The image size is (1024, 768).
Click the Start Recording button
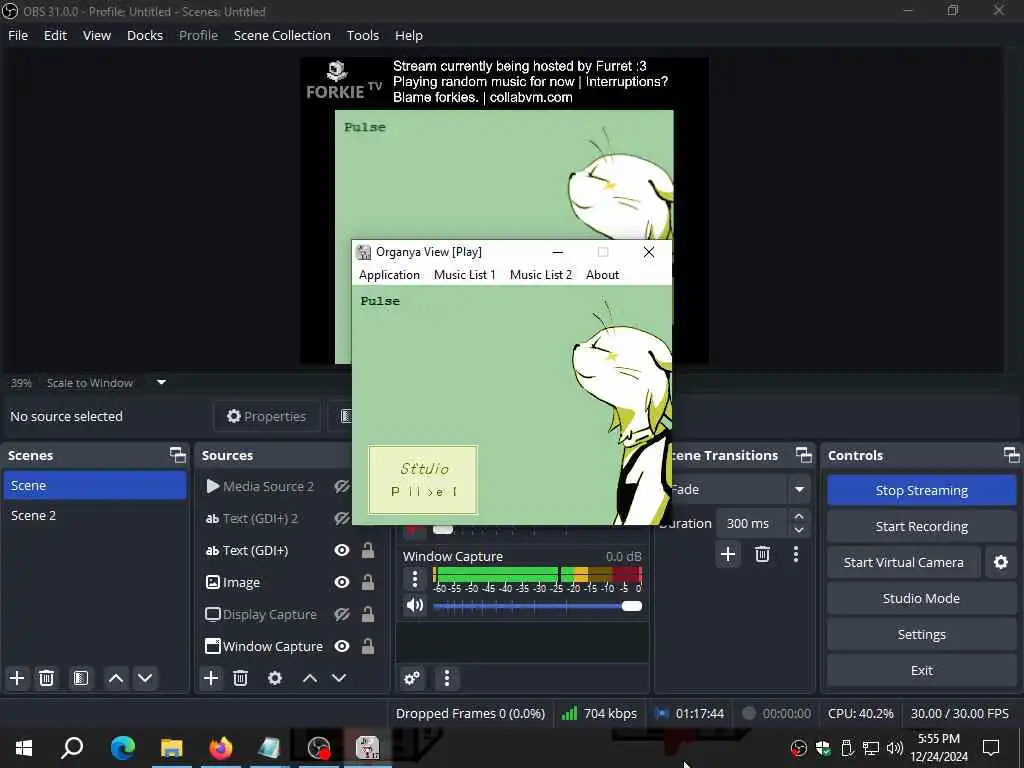[x=921, y=526]
